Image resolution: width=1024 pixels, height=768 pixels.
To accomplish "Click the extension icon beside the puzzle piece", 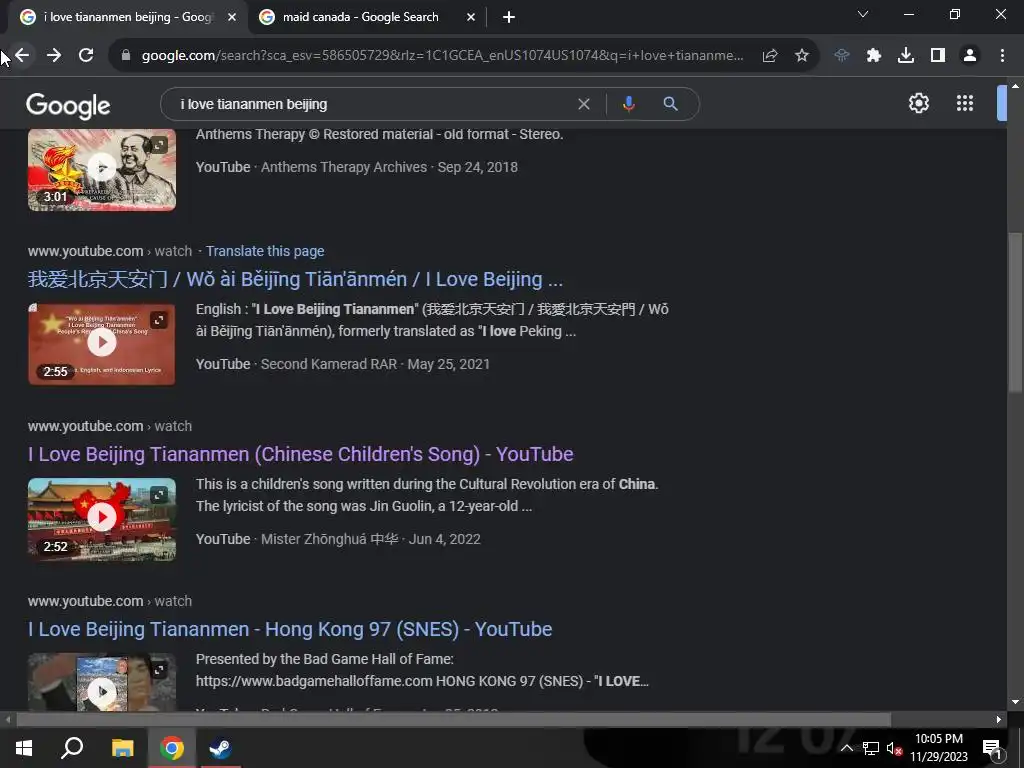I will (x=842, y=56).
